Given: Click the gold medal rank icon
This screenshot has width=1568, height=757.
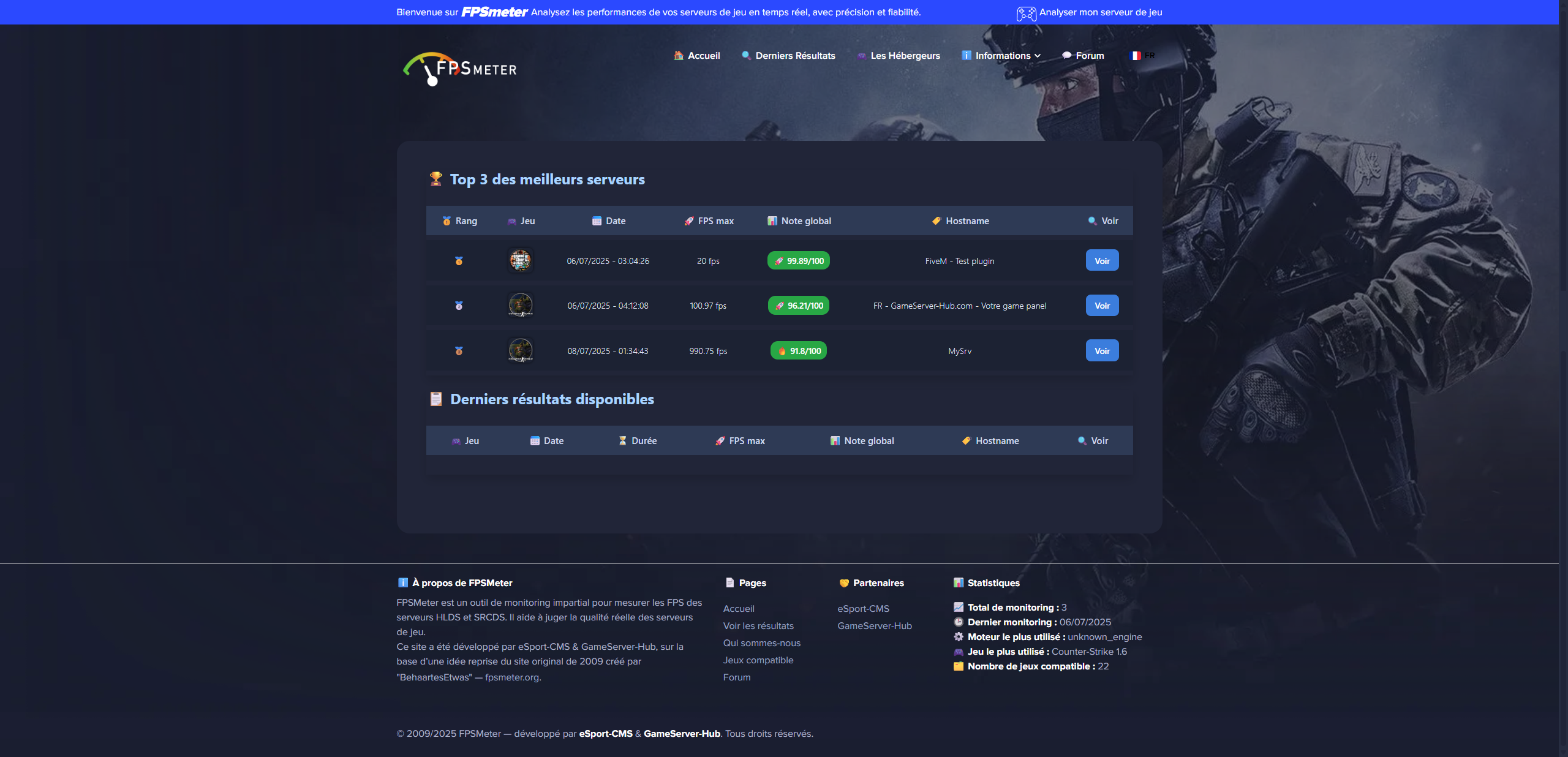Looking at the screenshot, I should click(x=459, y=261).
